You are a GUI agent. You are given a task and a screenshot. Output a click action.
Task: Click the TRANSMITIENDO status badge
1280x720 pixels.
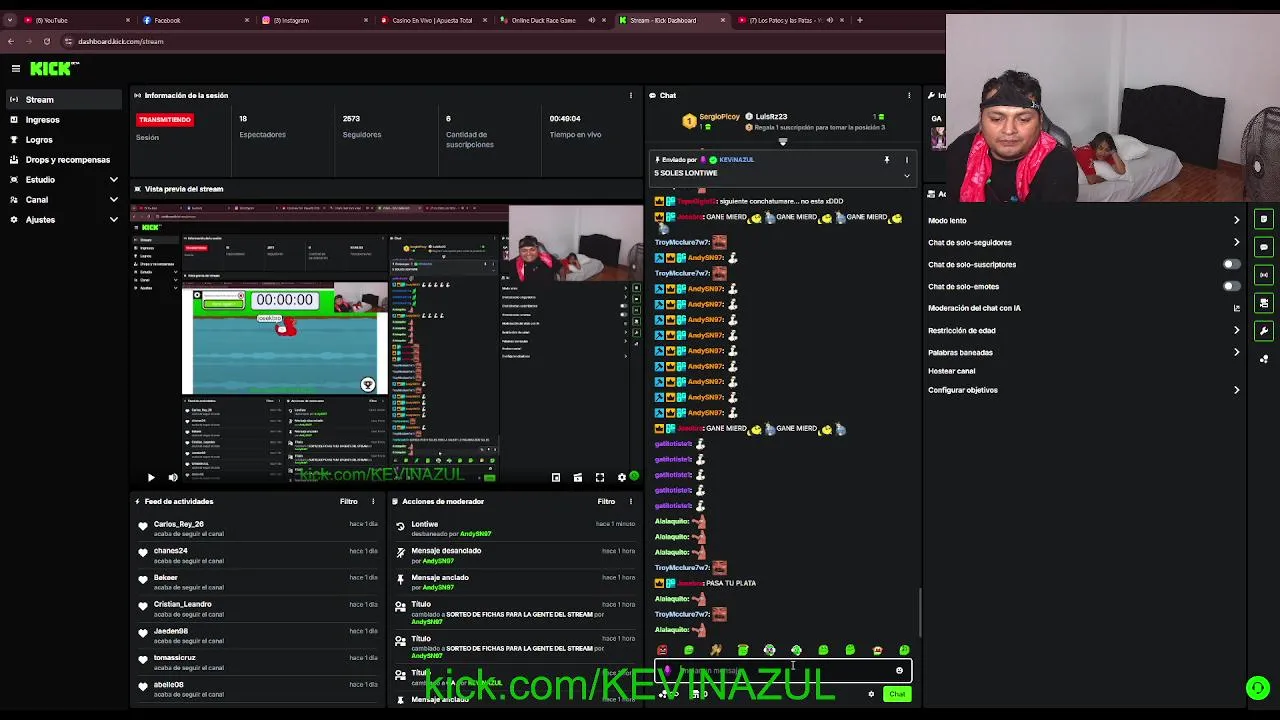click(x=165, y=119)
